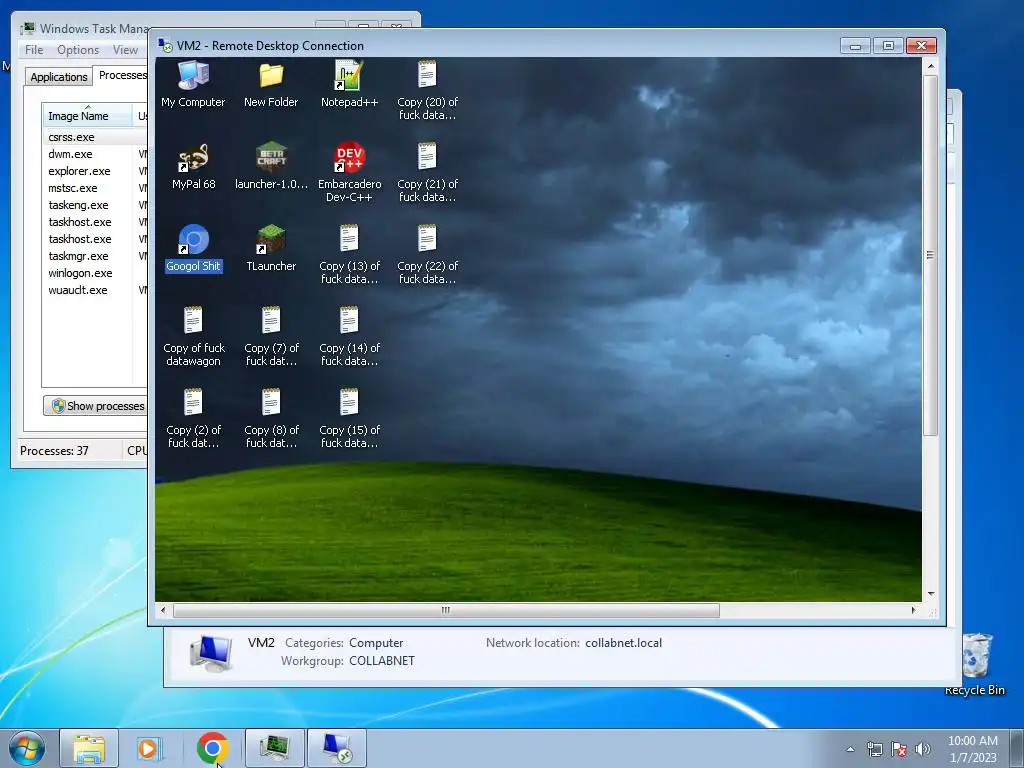
Task: Click horizontal scrollbar left arrow in RDP window
Action: 163,611
